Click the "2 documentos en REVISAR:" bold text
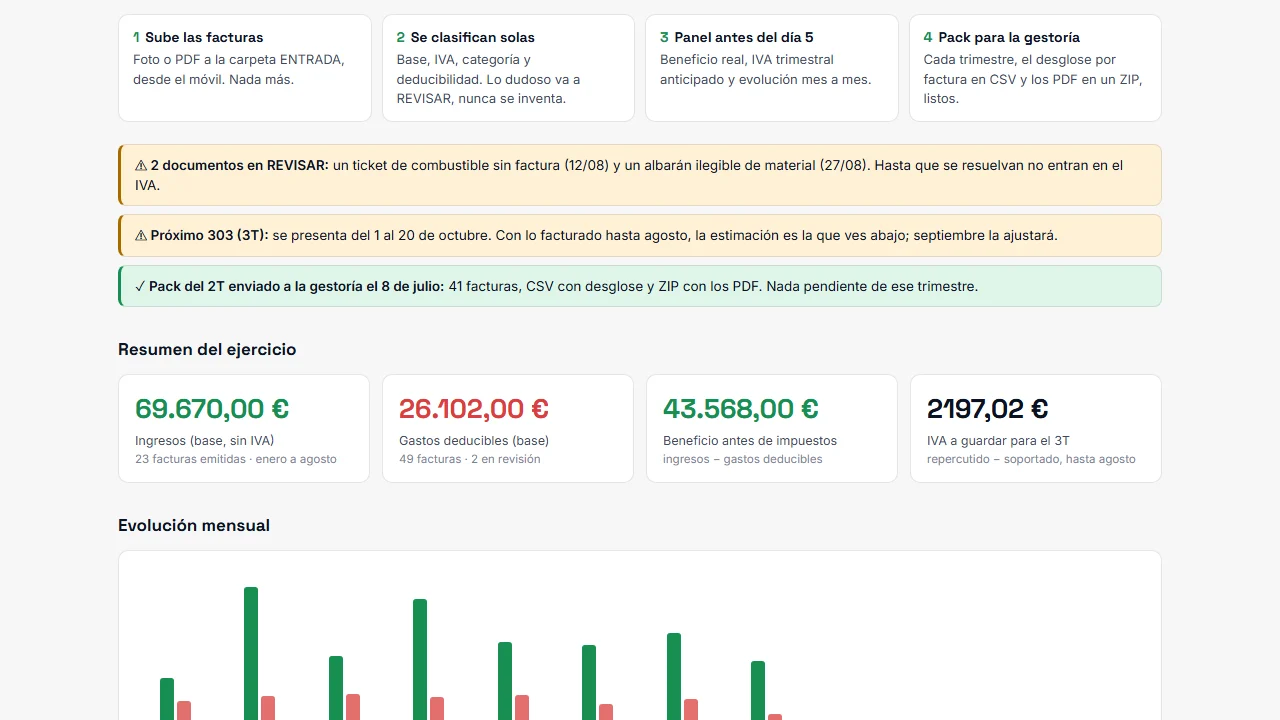This screenshot has height=720, width=1280. (x=240, y=165)
